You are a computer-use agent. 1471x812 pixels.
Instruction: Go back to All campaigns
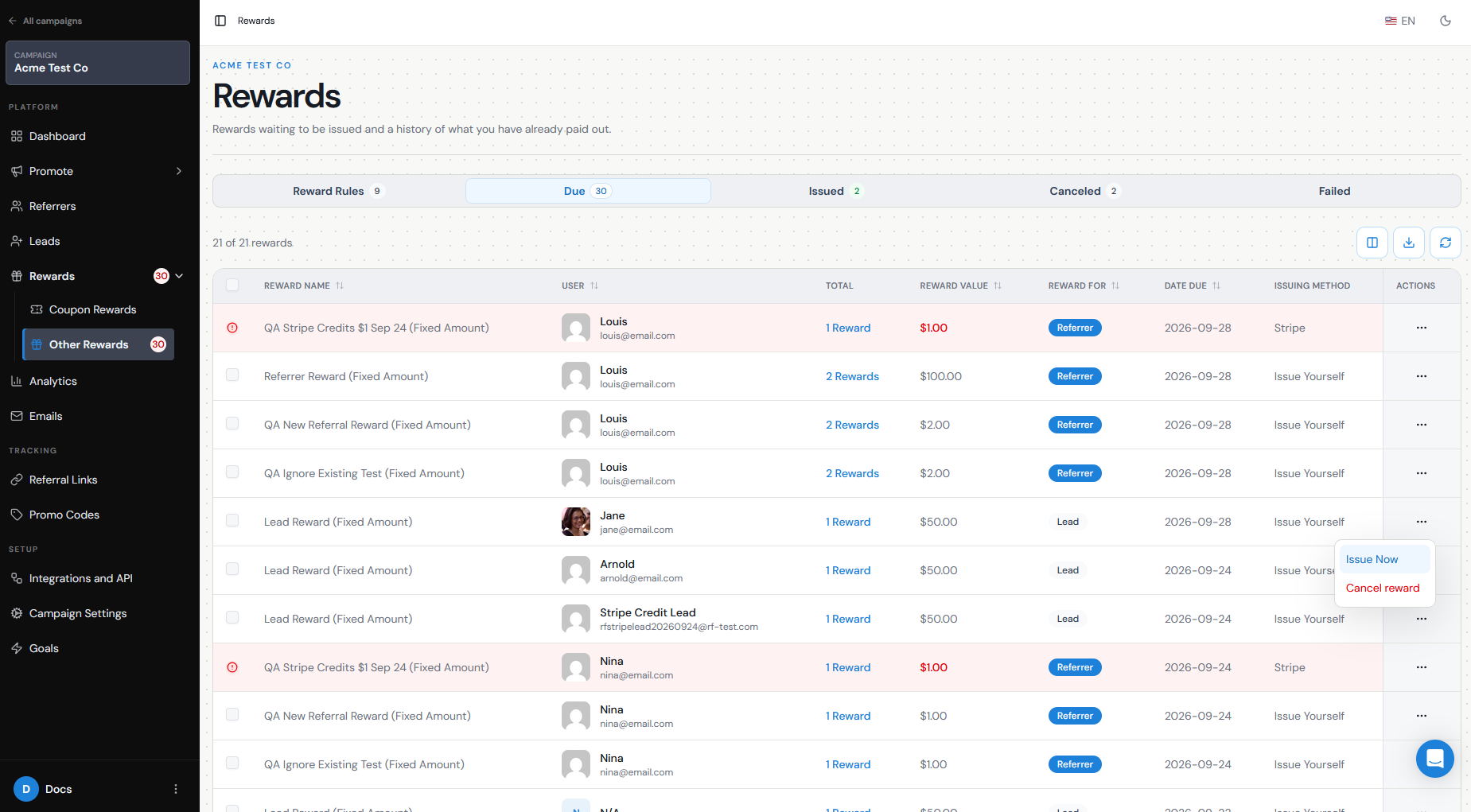(x=45, y=21)
